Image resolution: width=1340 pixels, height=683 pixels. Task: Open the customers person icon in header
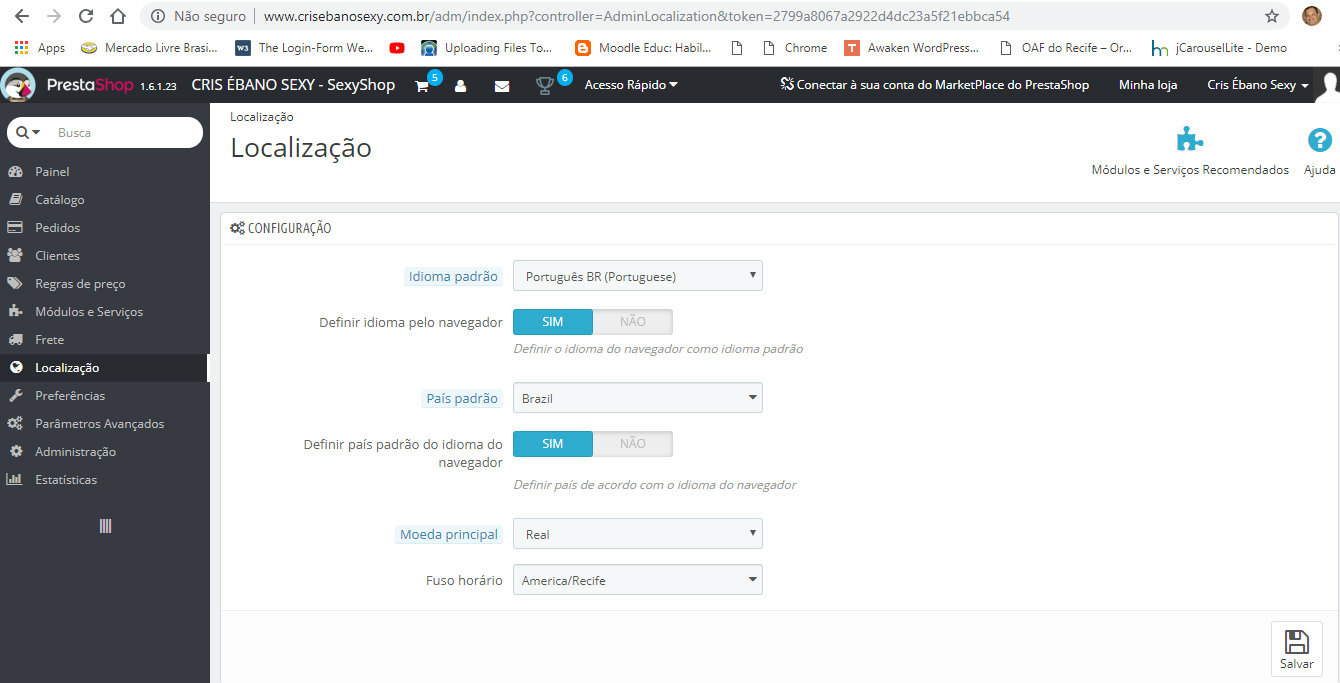(460, 86)
